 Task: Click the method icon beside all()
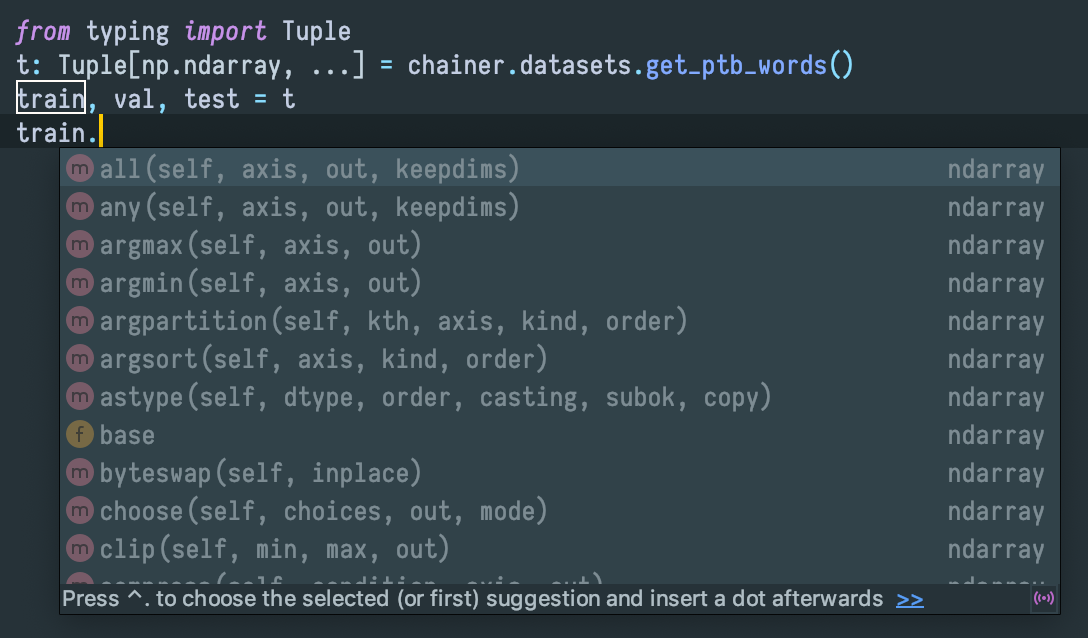pyautogui.click(x=80, y=169)
